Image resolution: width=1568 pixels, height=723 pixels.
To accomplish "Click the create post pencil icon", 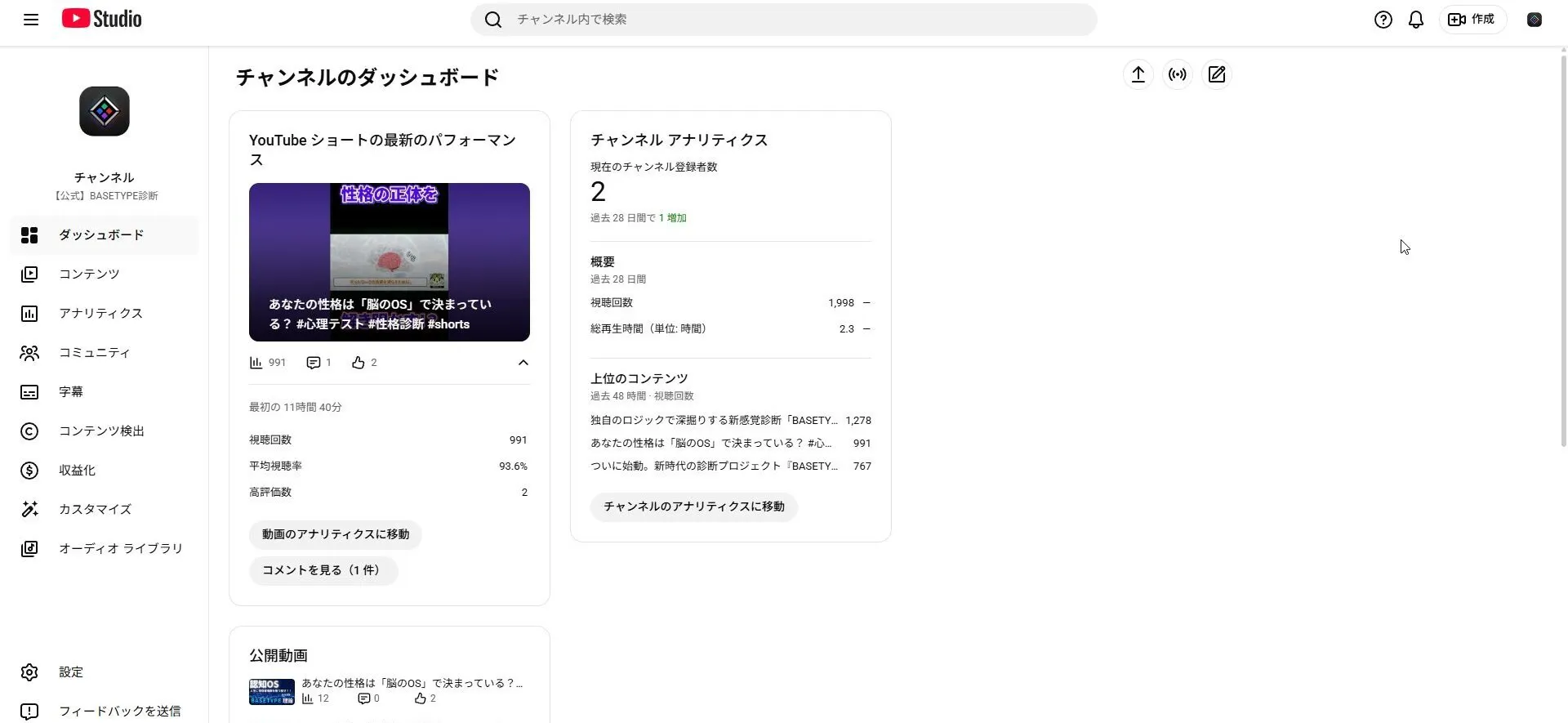I will tap(1216, 74).
